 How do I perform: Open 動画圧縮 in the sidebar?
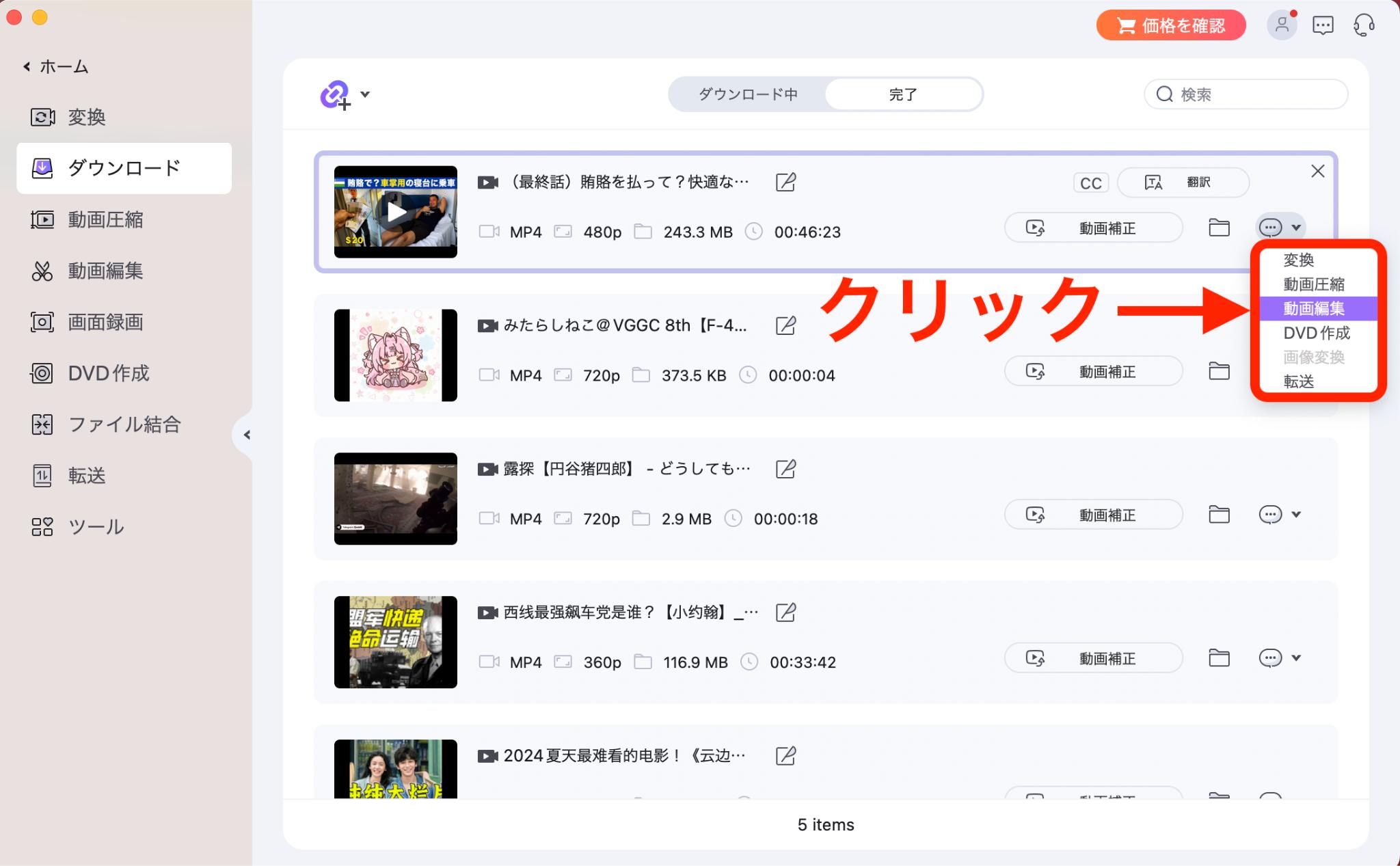[124, 219]
